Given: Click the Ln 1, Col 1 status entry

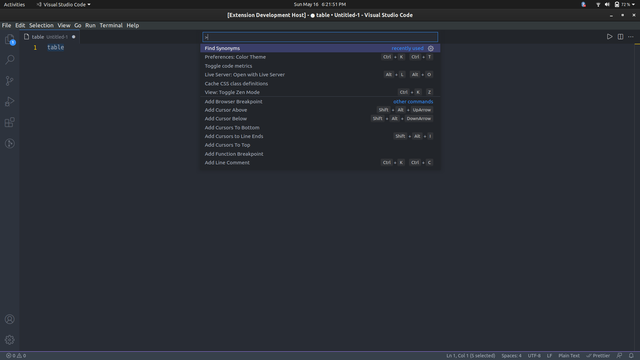Looking at the screenshot, I should coord(470,356).
